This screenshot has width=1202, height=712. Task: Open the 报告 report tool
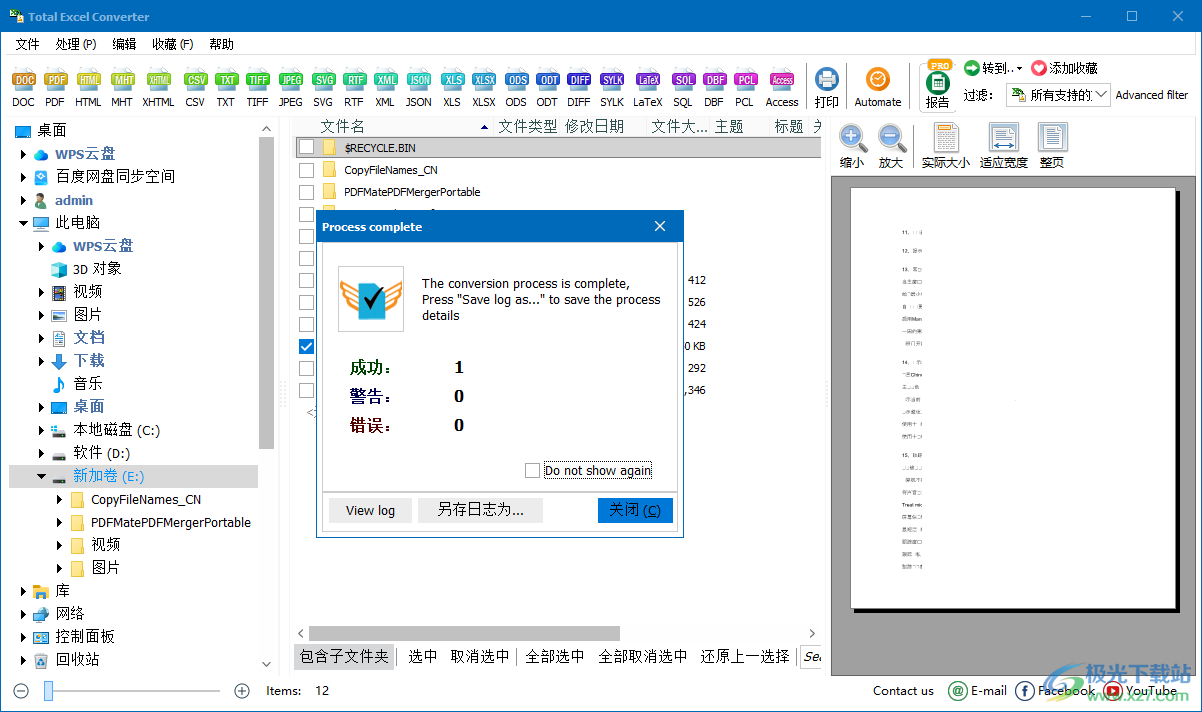click(938, 87)
